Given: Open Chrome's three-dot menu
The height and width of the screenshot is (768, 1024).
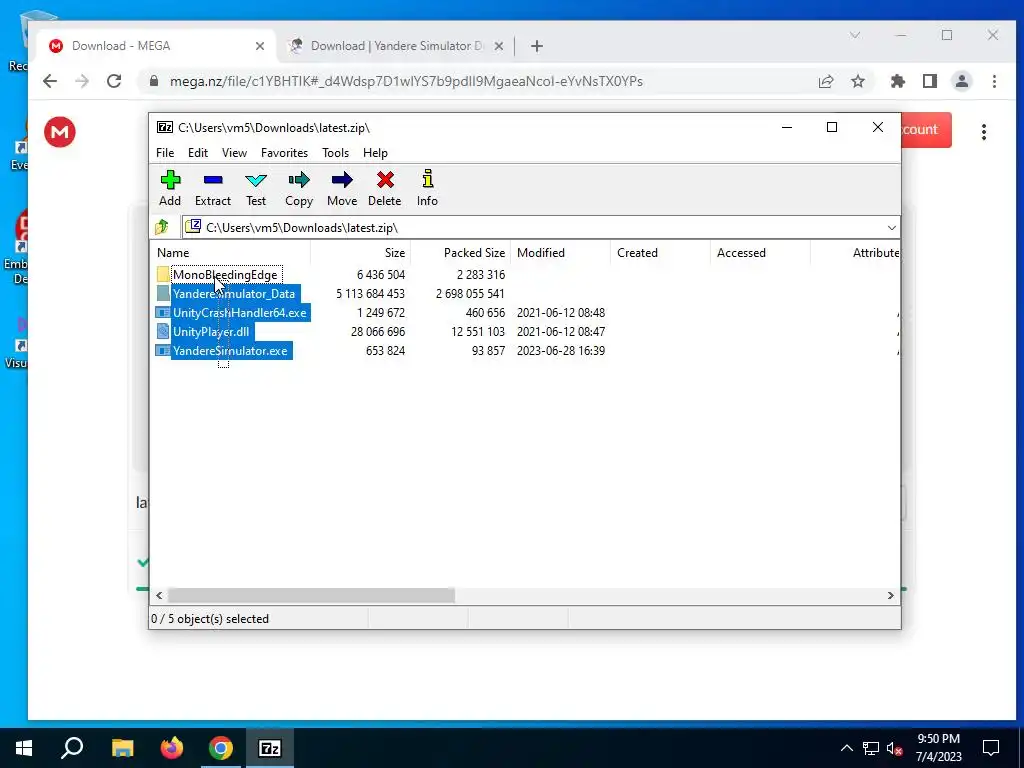Looking at the screenshot, I should 994,81.
